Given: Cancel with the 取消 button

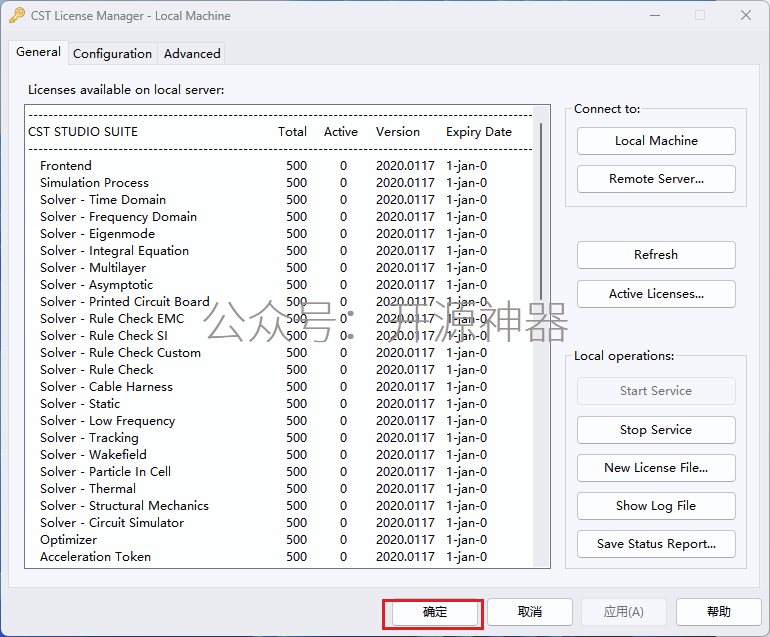Looking at the screenshot, I should (530, 612).
